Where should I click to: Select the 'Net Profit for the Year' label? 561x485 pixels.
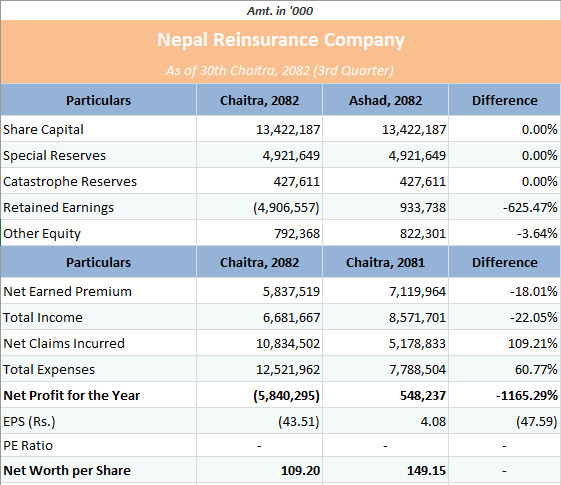pos(72,396)
